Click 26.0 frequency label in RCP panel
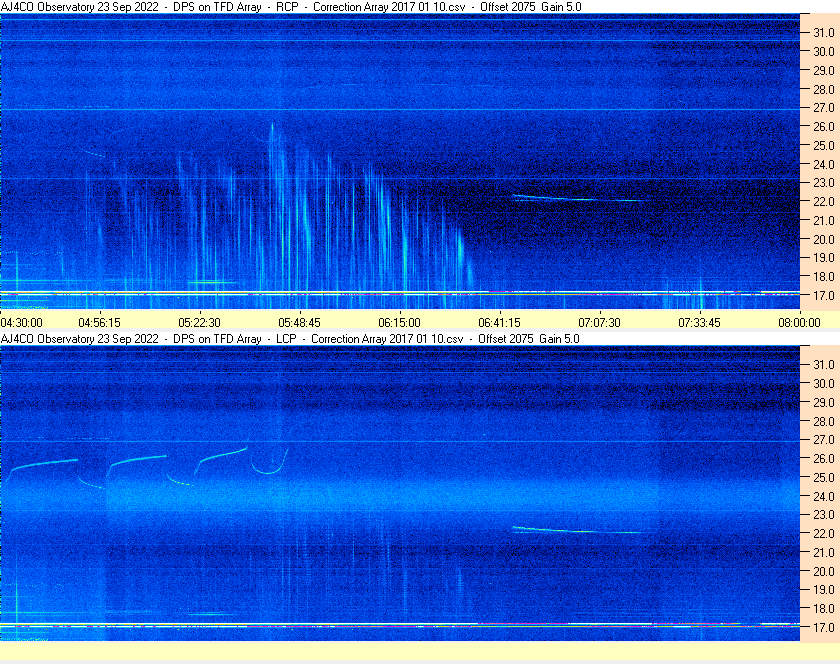The height and width of the screenshot is (664, 840). click(824, 126)
